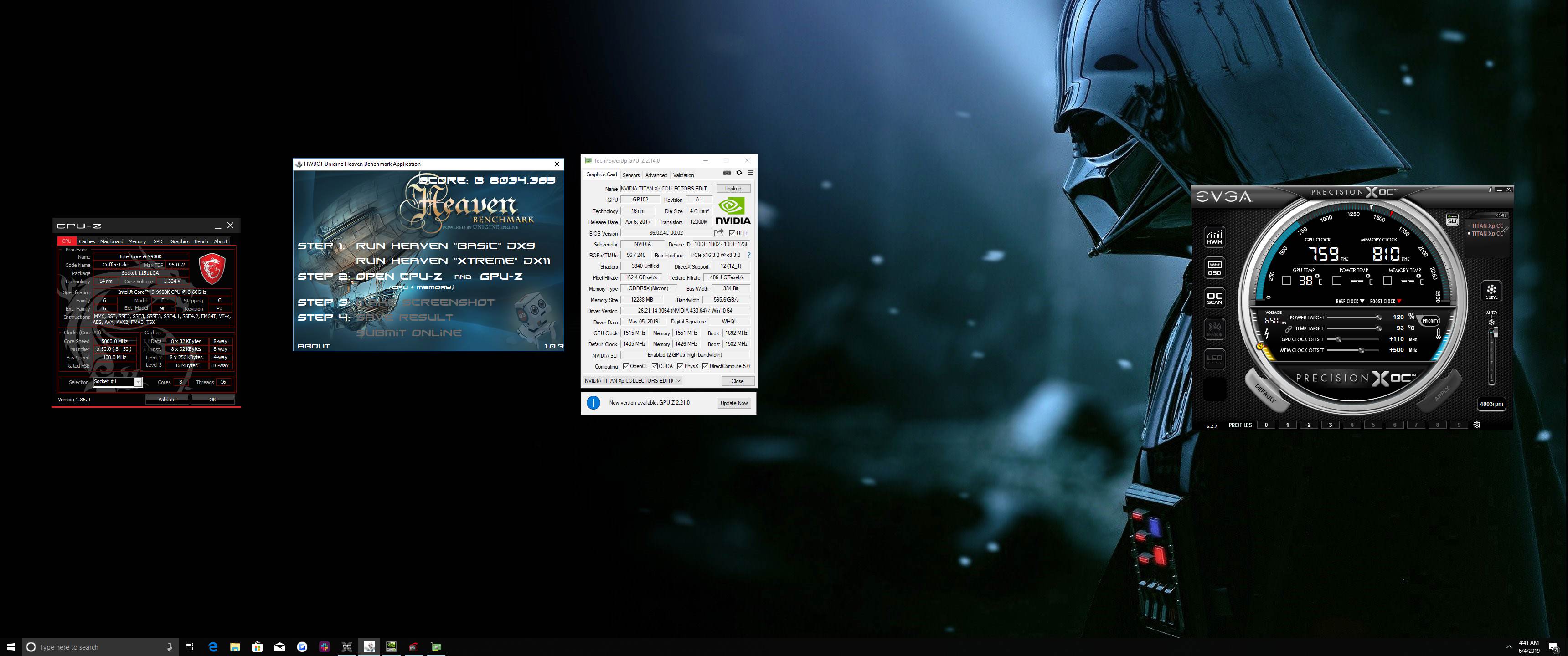Open the Mail app from the taskbar
Image resolution: width=1568 pixels, height=656 pixels.
click(280, 647)
